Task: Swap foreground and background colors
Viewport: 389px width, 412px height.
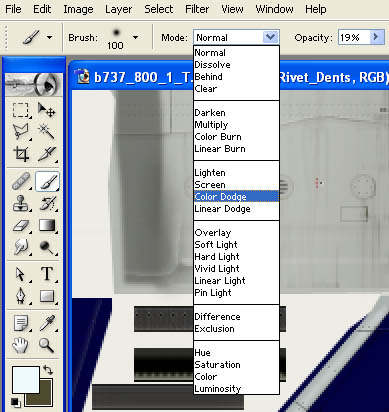Action: 48,370
